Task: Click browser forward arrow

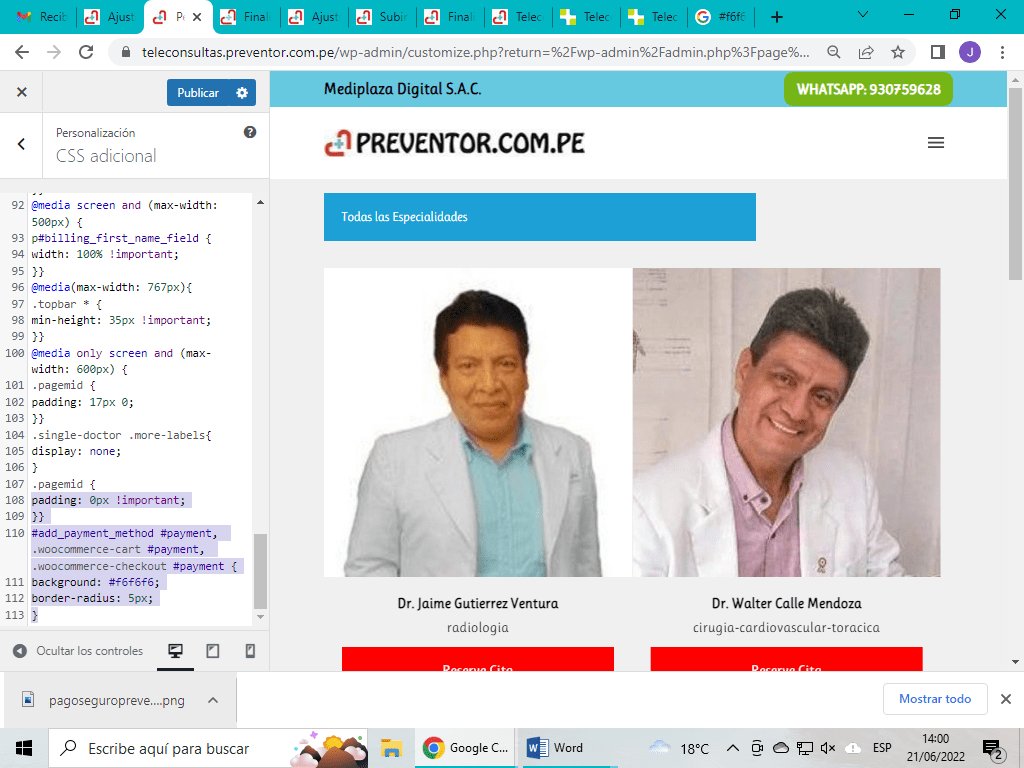Action: [54, 52]
